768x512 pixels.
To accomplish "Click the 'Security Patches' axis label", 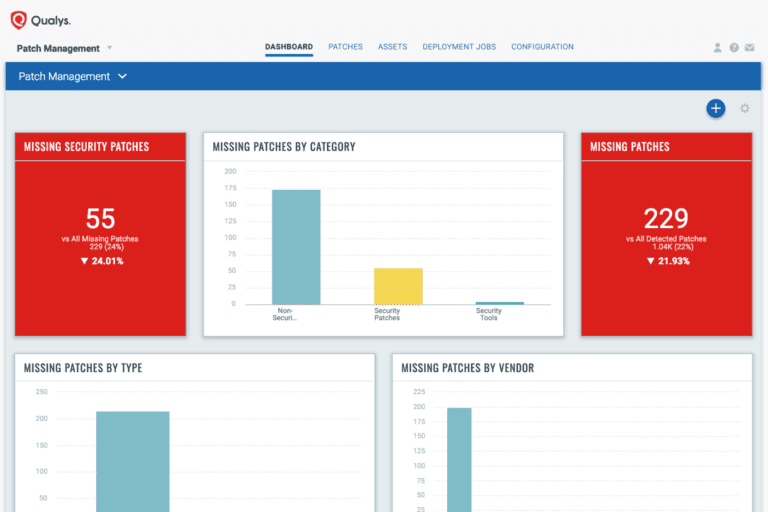I will [387, 314].
